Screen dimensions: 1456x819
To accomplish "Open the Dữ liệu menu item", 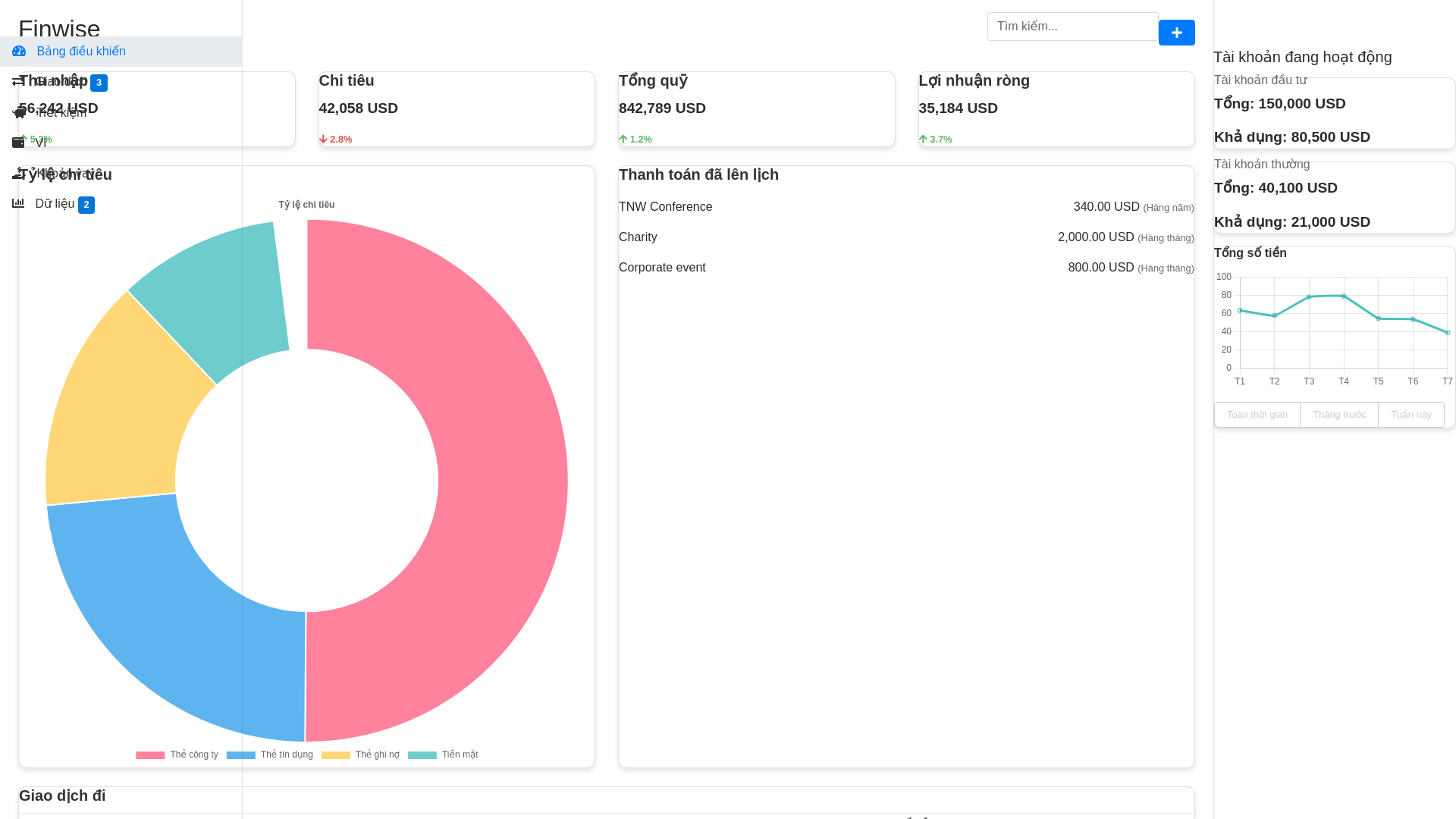I will (121, 204).
